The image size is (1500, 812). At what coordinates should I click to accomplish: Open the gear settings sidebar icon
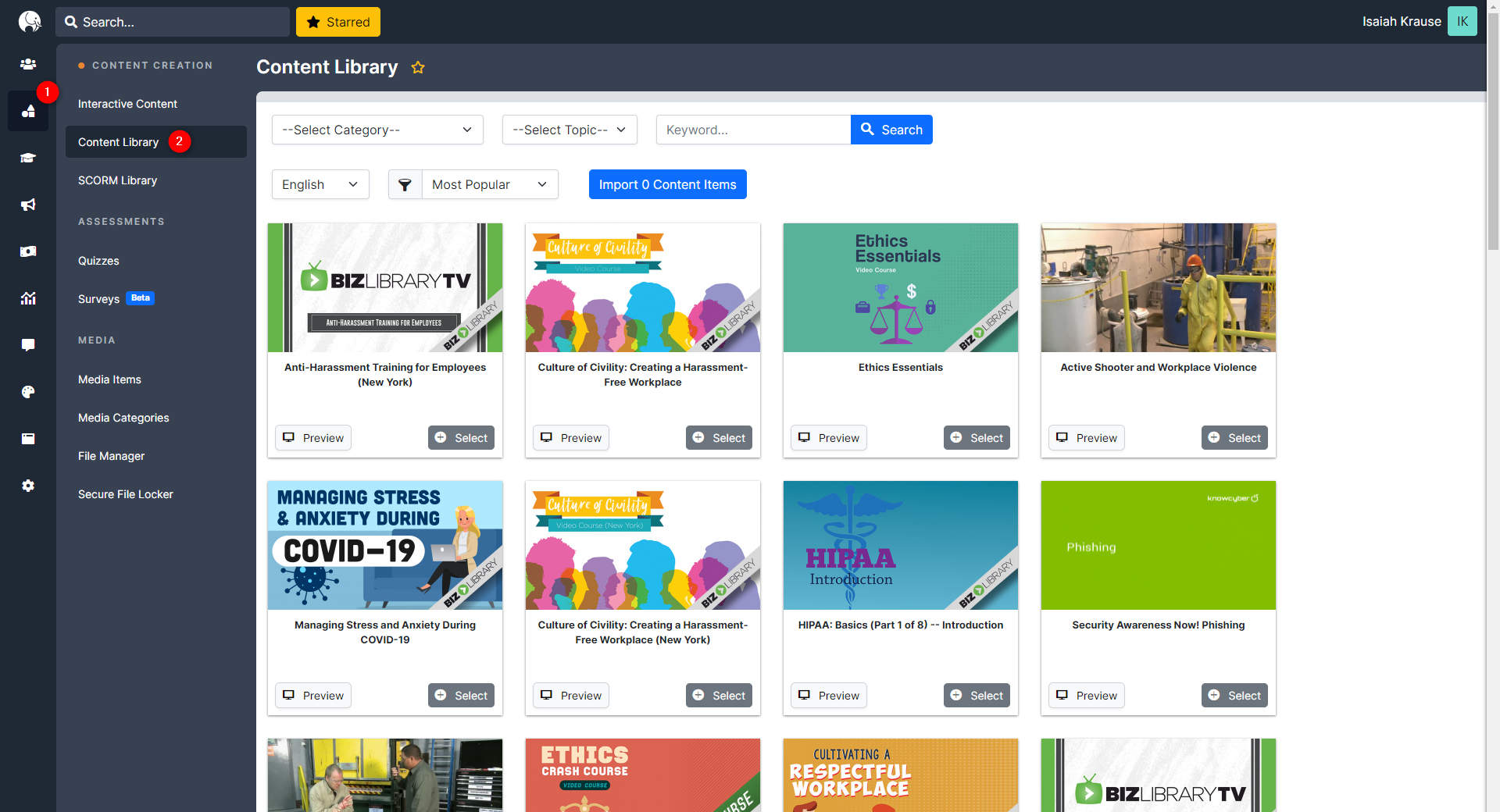coord(28,486)
